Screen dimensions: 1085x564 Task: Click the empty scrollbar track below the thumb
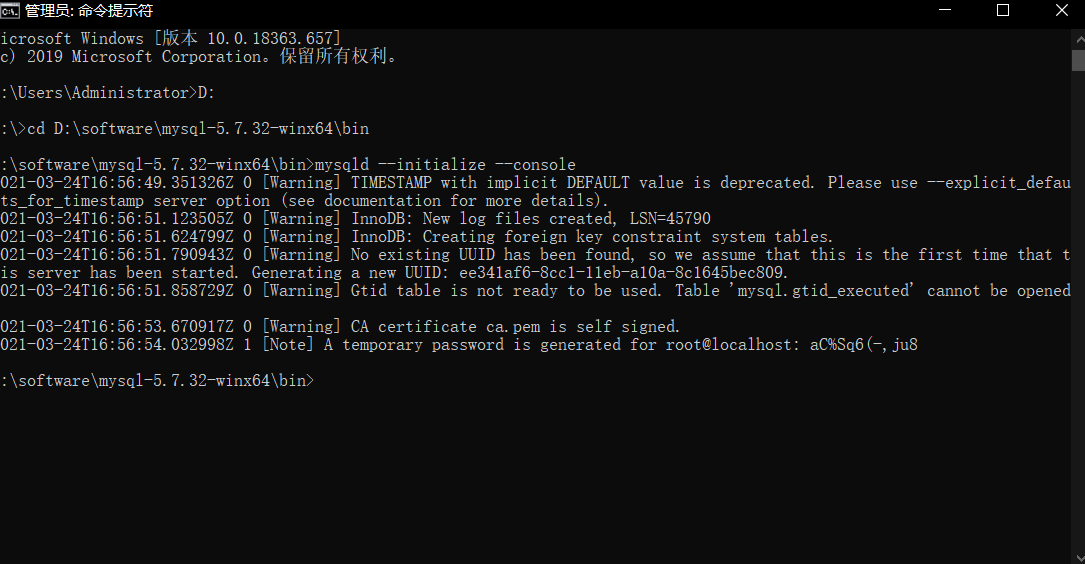[1078, 311]
